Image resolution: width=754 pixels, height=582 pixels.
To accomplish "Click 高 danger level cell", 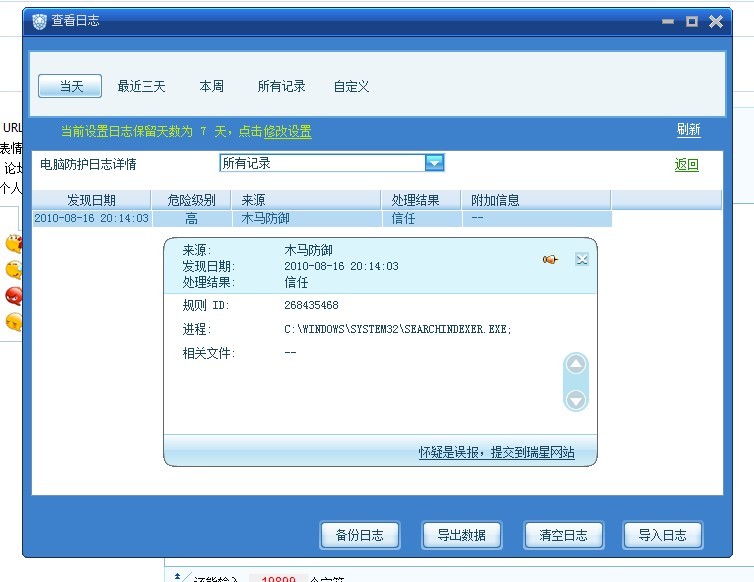I will coord(191,218).
